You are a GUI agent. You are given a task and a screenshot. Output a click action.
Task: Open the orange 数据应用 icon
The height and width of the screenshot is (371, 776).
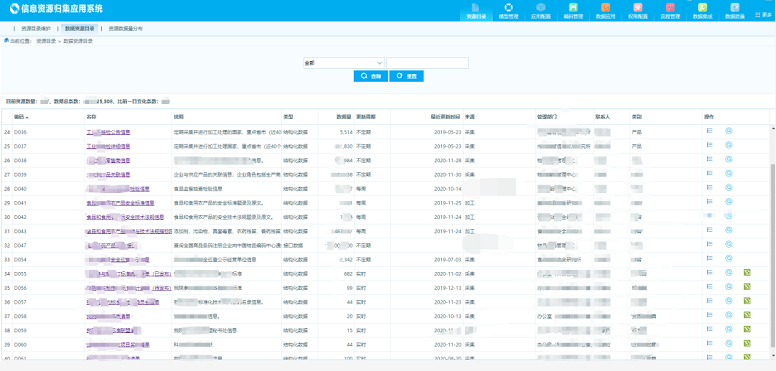(x=605, y=7)
